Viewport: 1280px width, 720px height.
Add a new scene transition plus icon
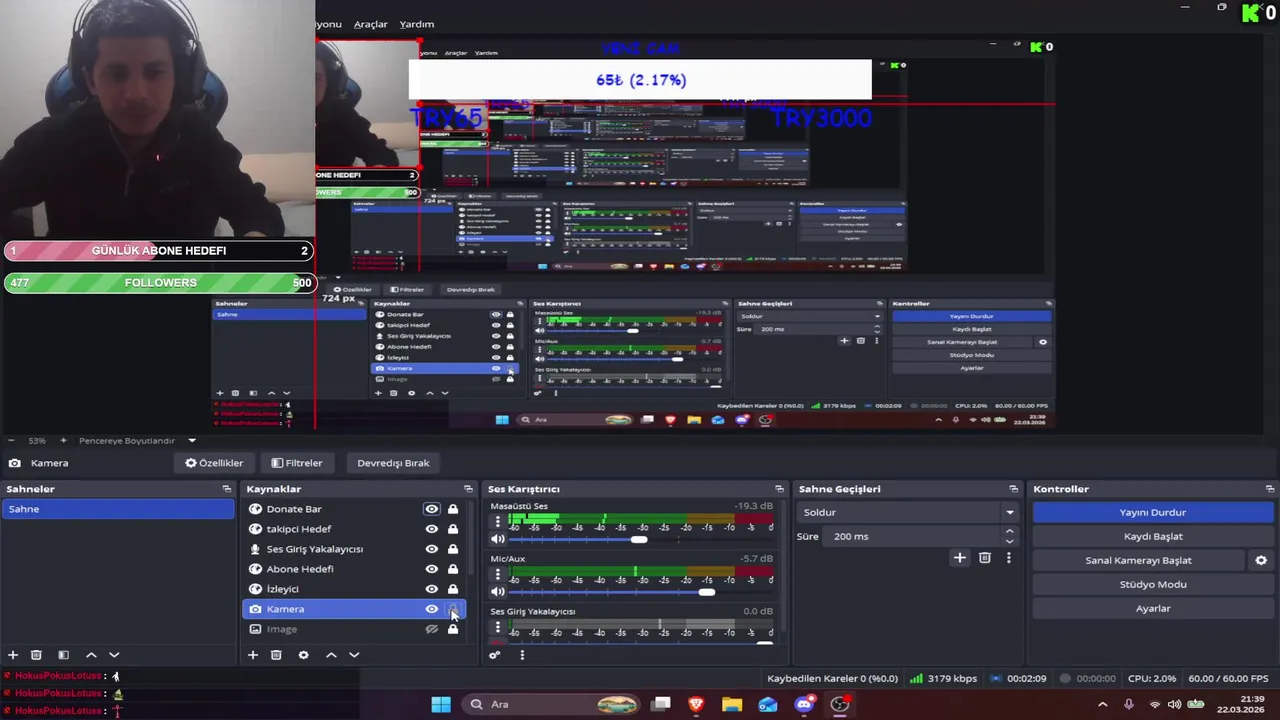(x=960, y=558)
